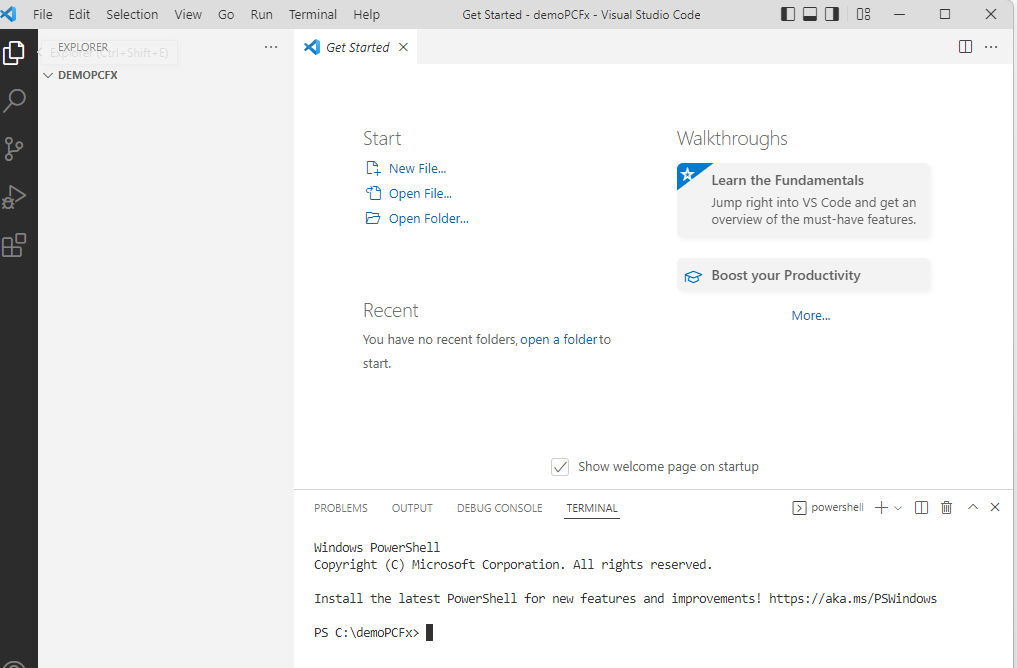Toggle the bottom panel visibility
Viewport: 1017px width, 668px height.
click(810, 15)
